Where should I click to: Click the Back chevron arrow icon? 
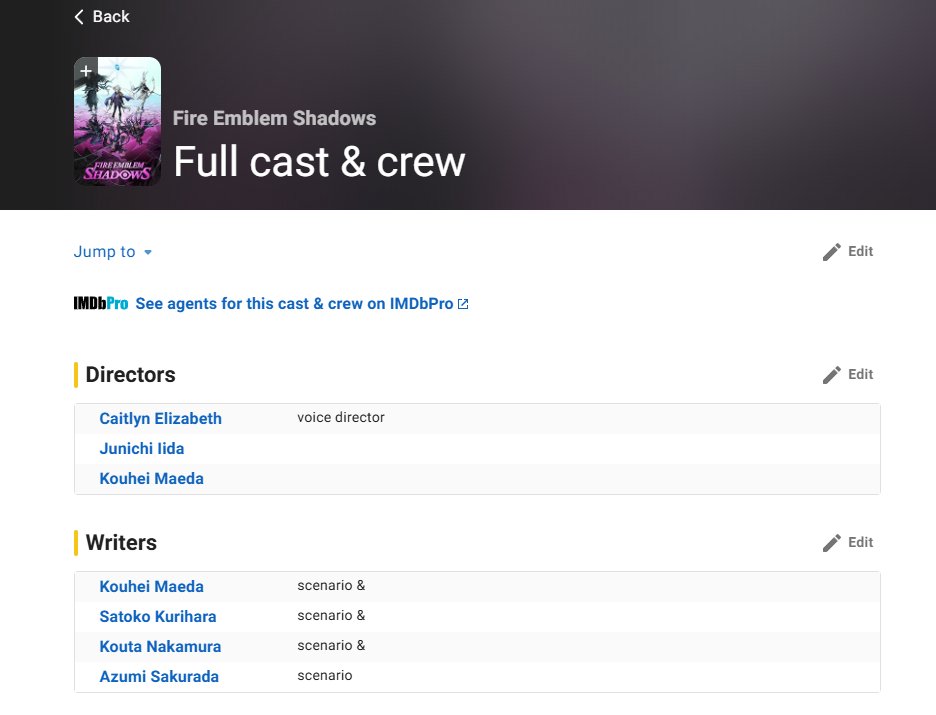click(79, 17)
